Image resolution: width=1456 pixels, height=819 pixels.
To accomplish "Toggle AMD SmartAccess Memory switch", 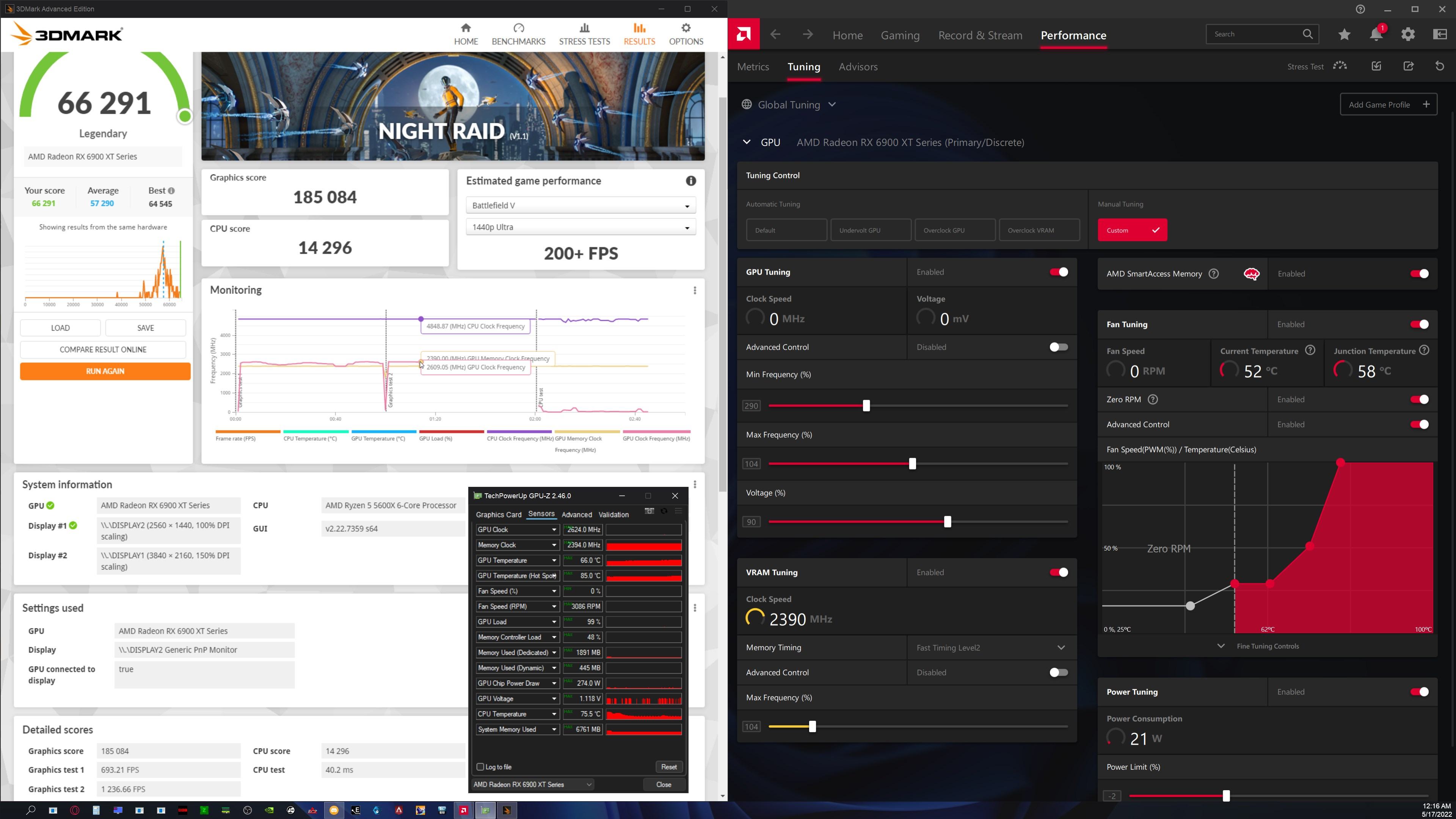I will click(x=1419, y=274).
